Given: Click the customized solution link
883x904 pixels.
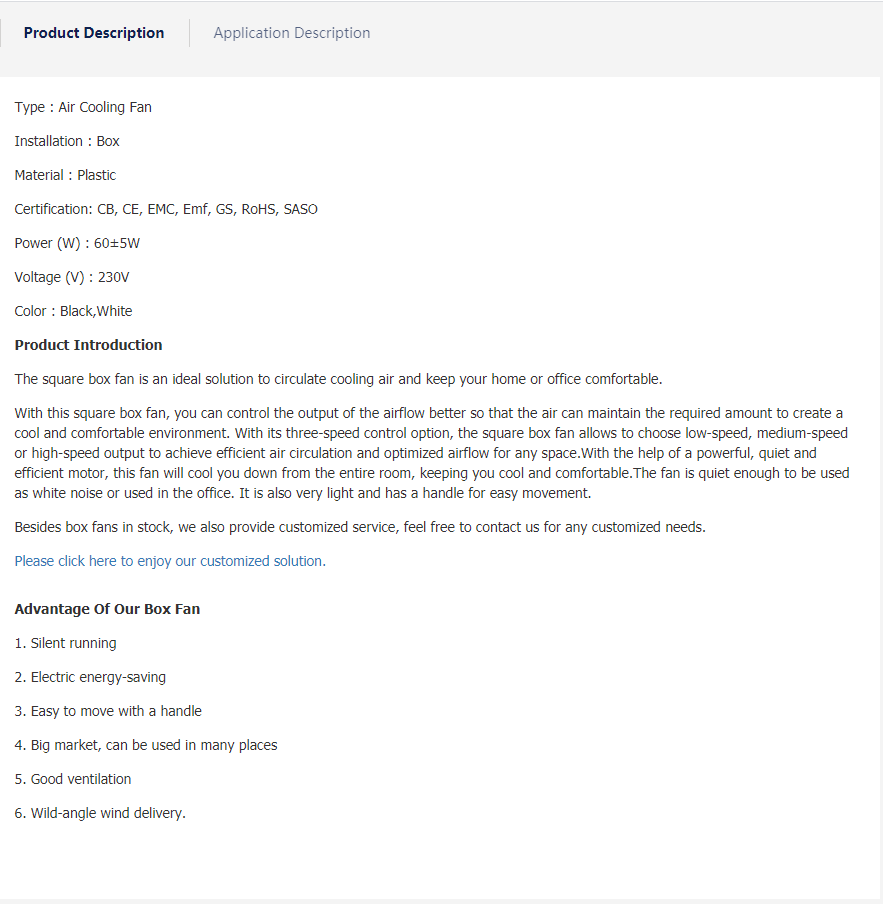Looking at the screenshot, I should [x=169, y=561].
